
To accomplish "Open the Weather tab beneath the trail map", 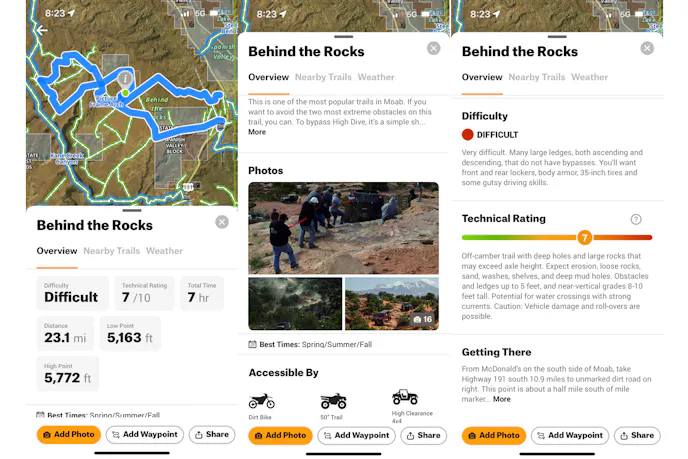I will (x=164, y=251).
